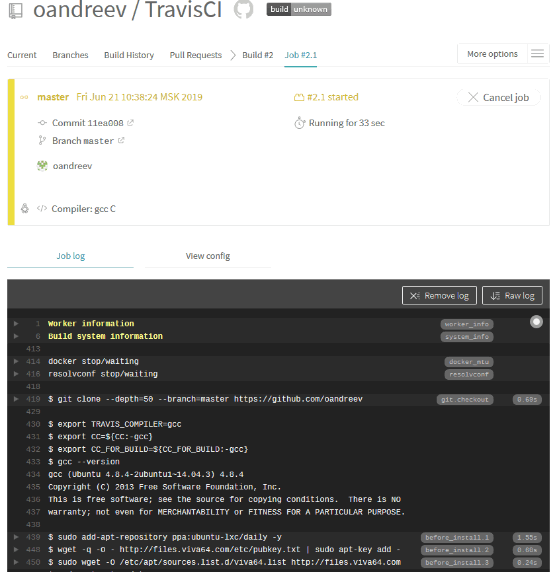Open the Raw log
This screenshot has width=557, height=572.
click(512, 295)
